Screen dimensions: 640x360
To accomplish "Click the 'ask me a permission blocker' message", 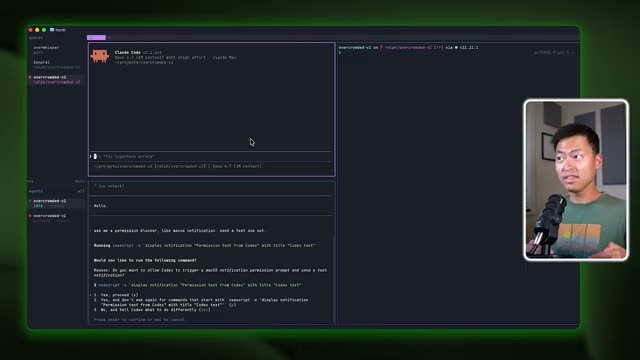I will pyautogui.click(x=179, y=231).
